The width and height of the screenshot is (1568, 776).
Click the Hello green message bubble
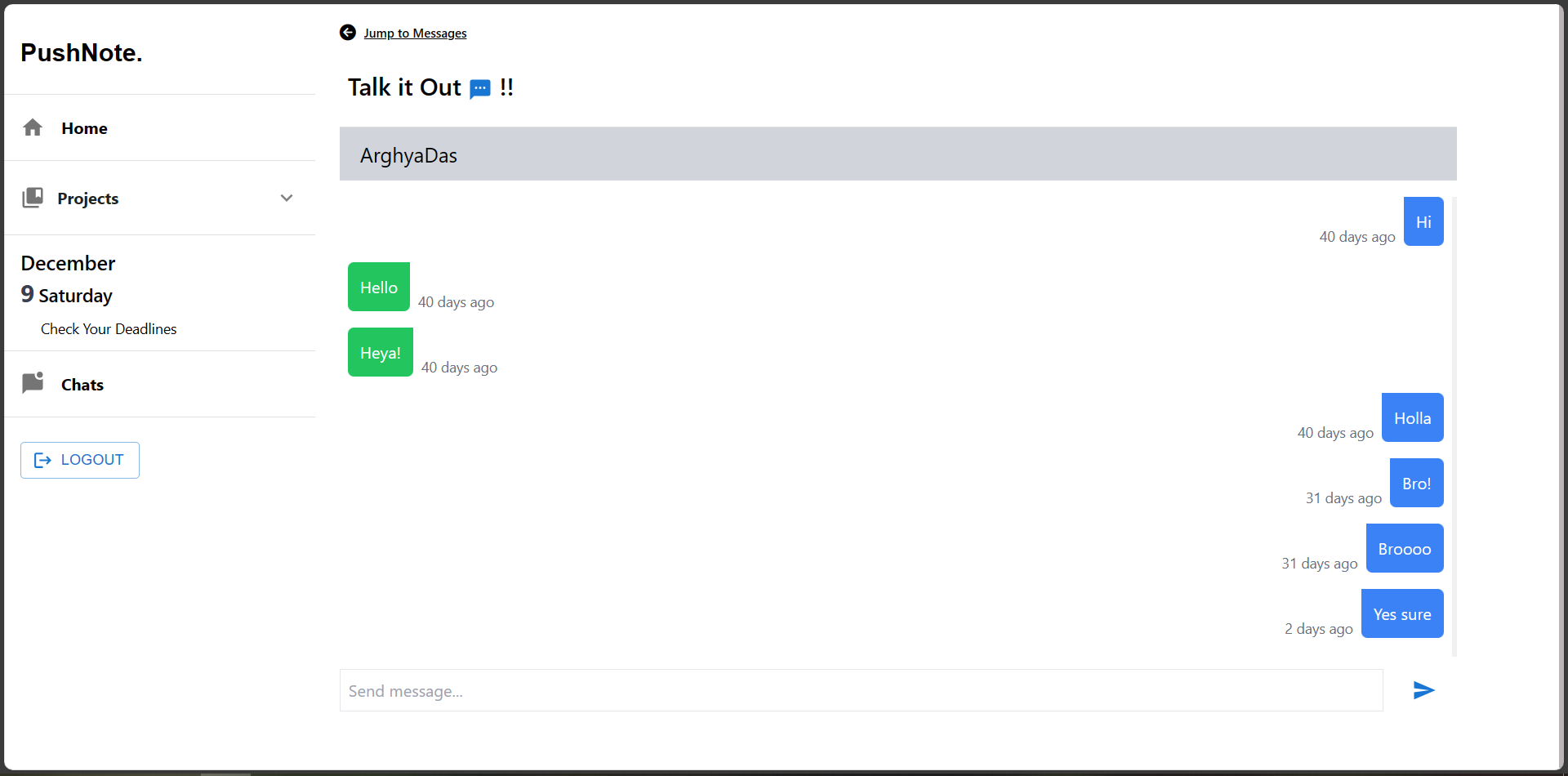pyautogui.click(x=378, y=287)
